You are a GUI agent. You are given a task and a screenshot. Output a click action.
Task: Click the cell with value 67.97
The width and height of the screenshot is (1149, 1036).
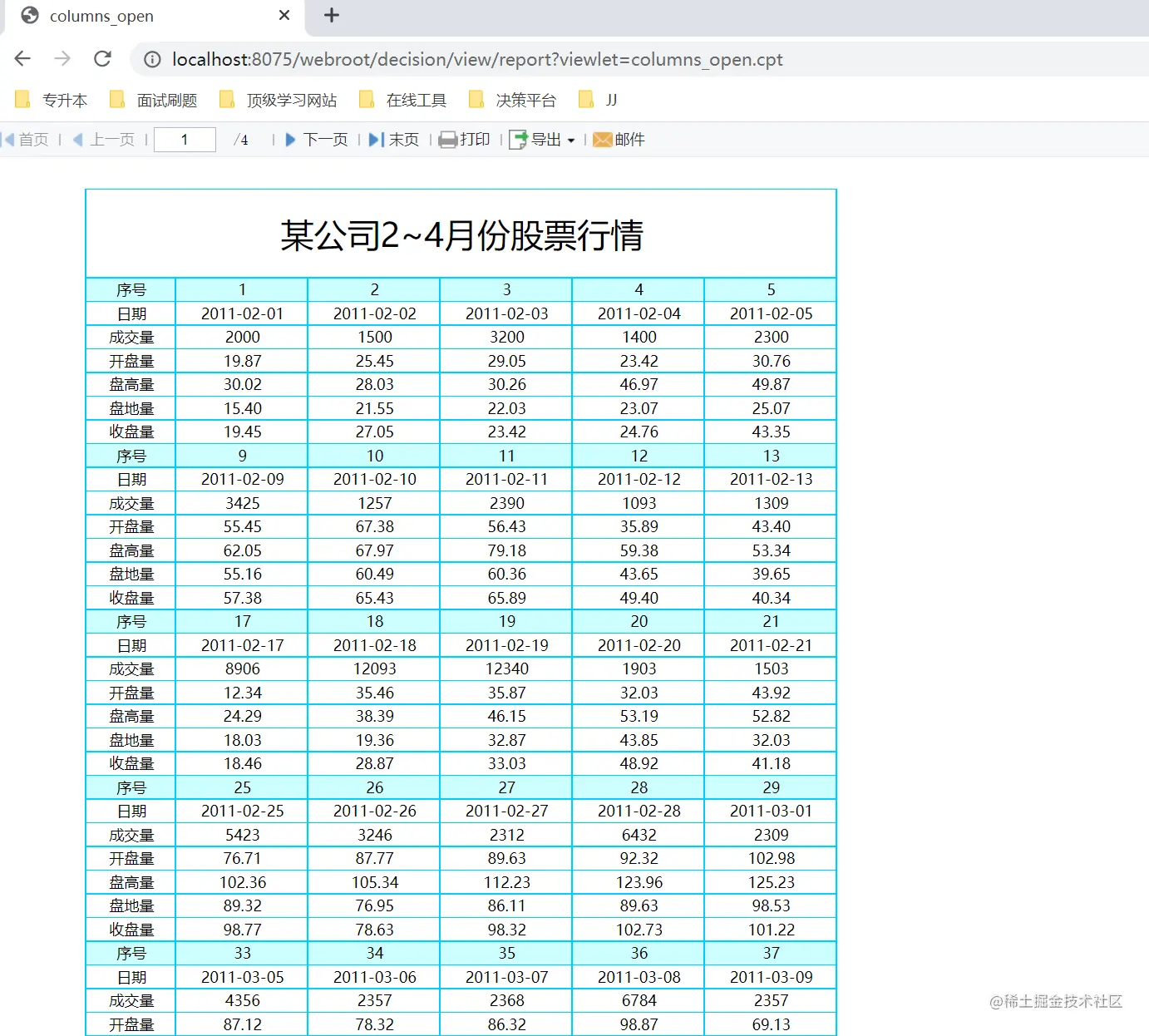tap(374, 550)
